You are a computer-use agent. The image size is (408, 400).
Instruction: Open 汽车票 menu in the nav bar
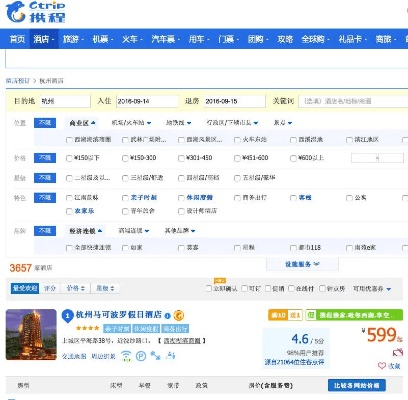click(165, 39)
